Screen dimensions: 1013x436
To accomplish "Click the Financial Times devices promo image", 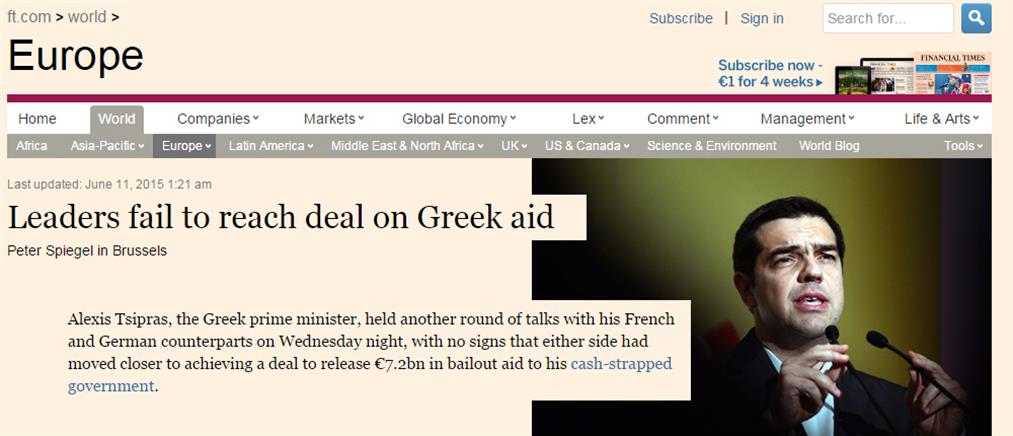I will (912, 74).
